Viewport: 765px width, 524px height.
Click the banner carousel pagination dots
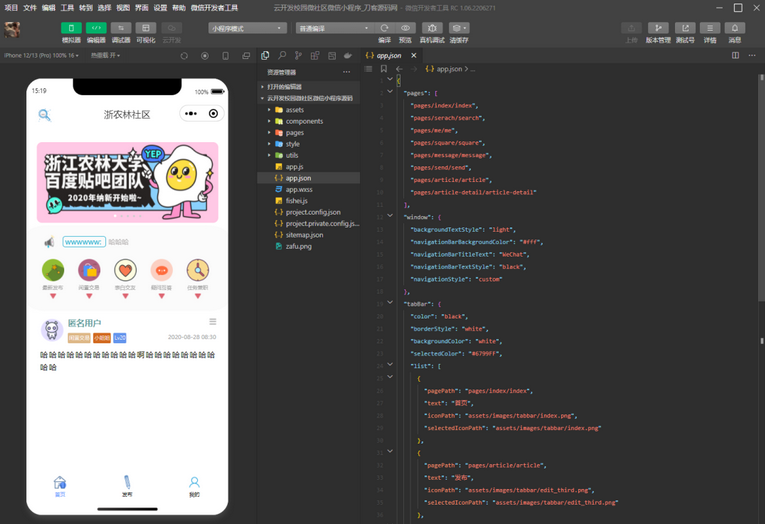127,216
